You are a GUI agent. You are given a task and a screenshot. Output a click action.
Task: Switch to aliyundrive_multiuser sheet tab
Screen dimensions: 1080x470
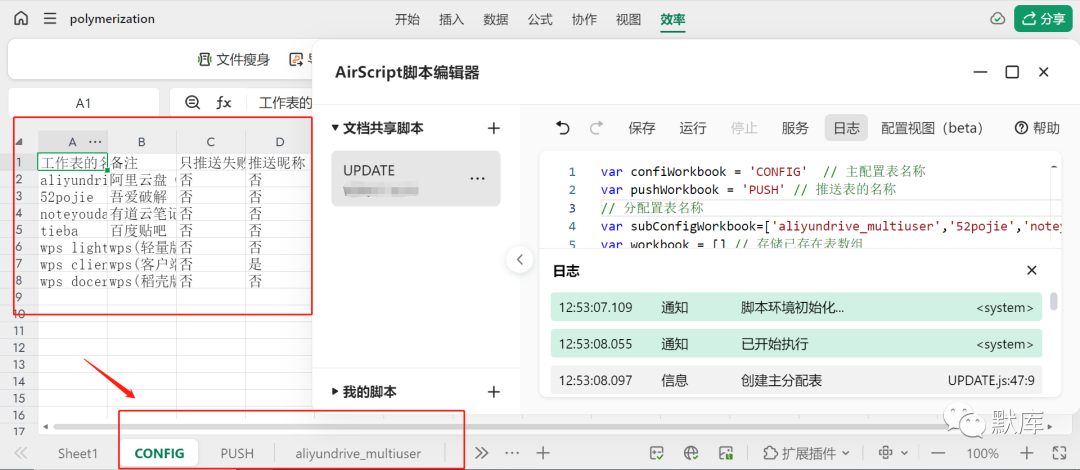[x=358, y=453]
